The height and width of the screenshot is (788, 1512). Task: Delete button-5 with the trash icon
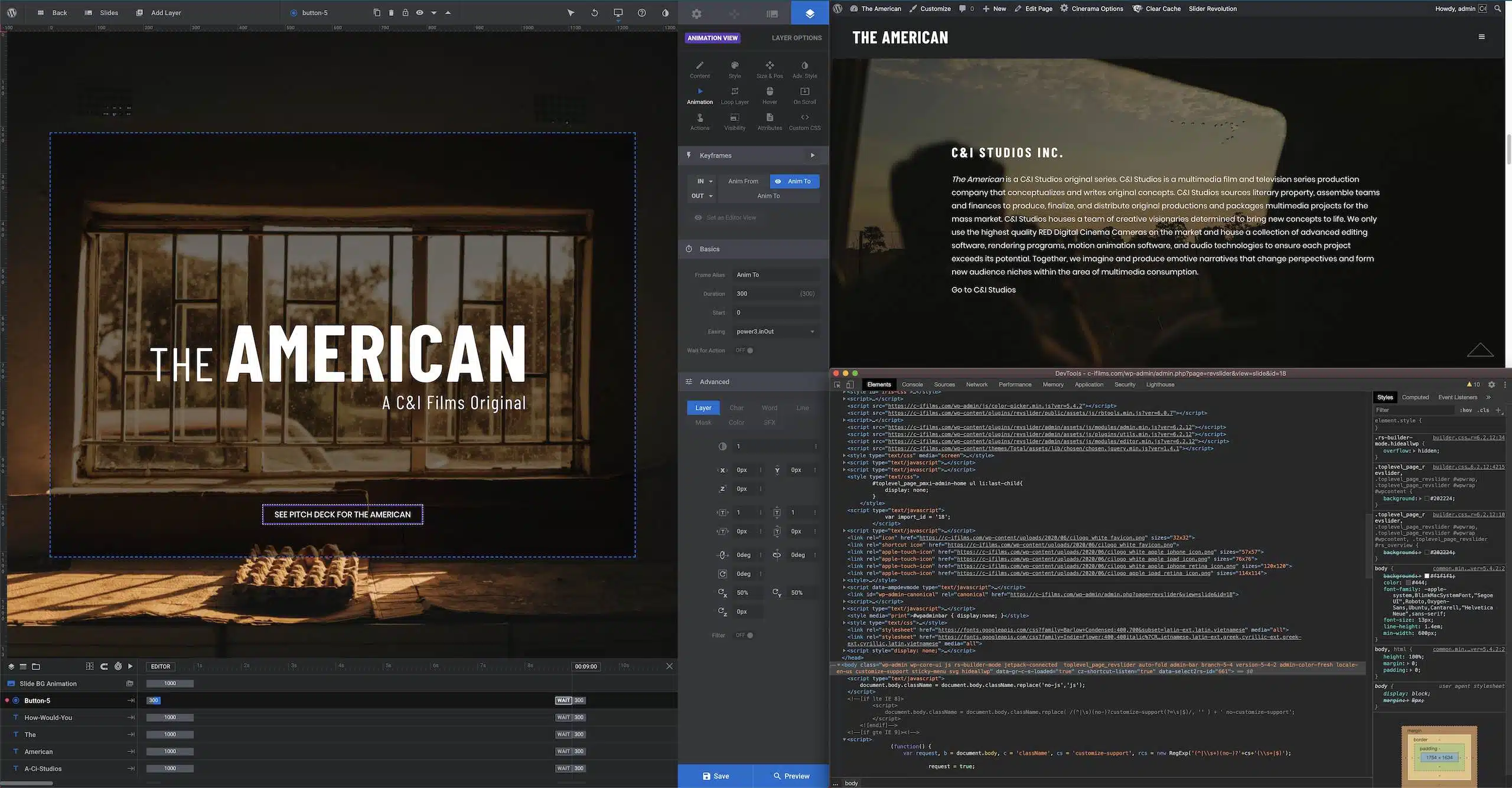[x=391, y=12]
